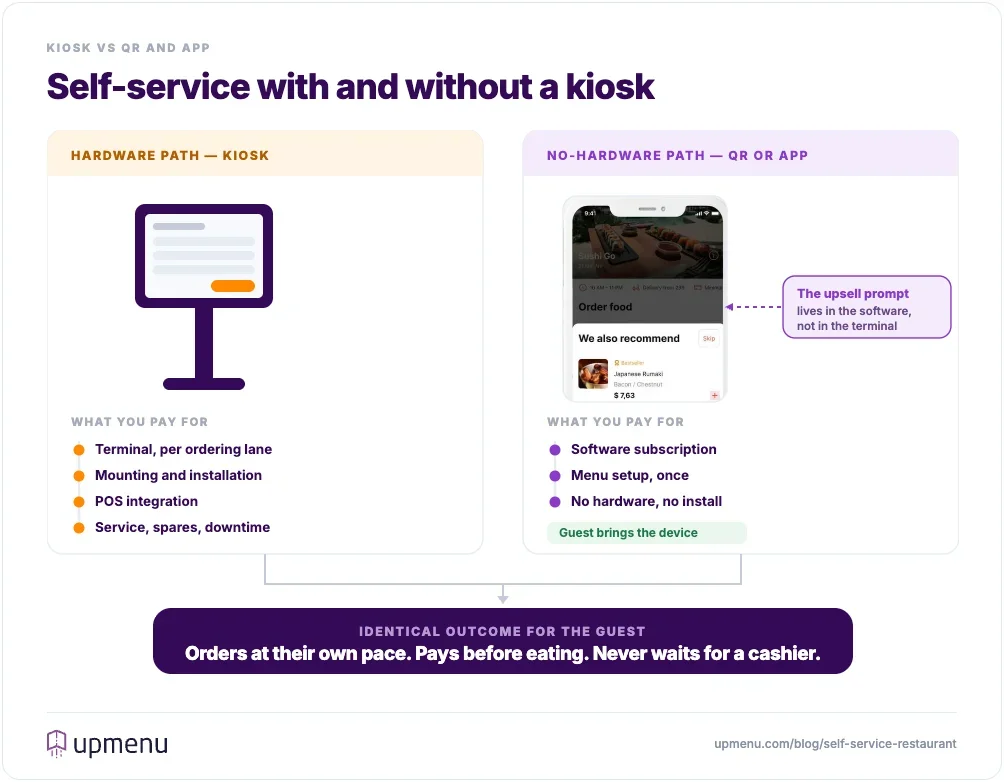Image resolution: width=1004 pixels, height=782 pixels.
Task: Click the orange bullet beside 'POS integration'
Action: pos(79,501)
